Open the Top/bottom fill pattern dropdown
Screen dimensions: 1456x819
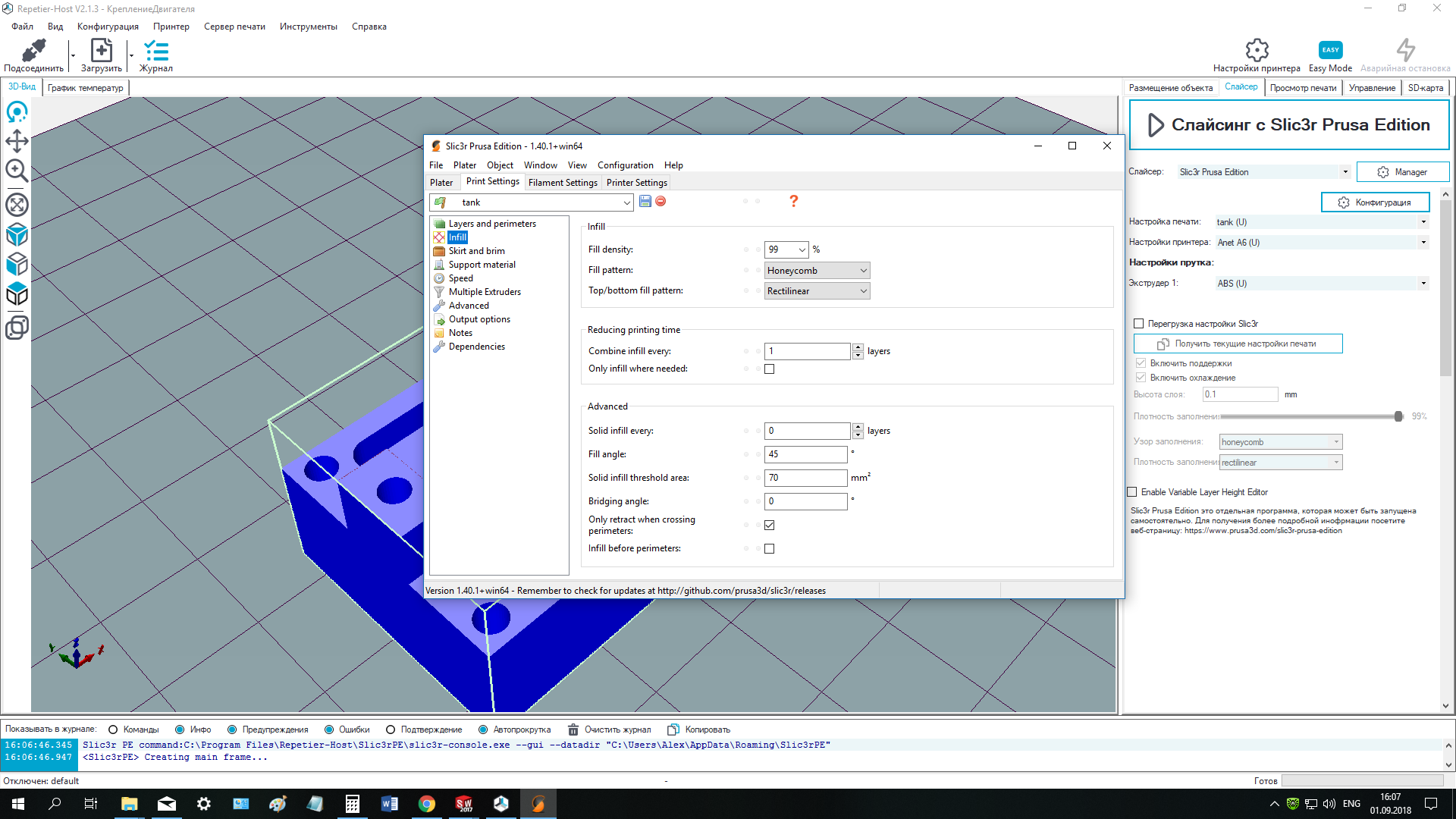click(x=817, y=291)
